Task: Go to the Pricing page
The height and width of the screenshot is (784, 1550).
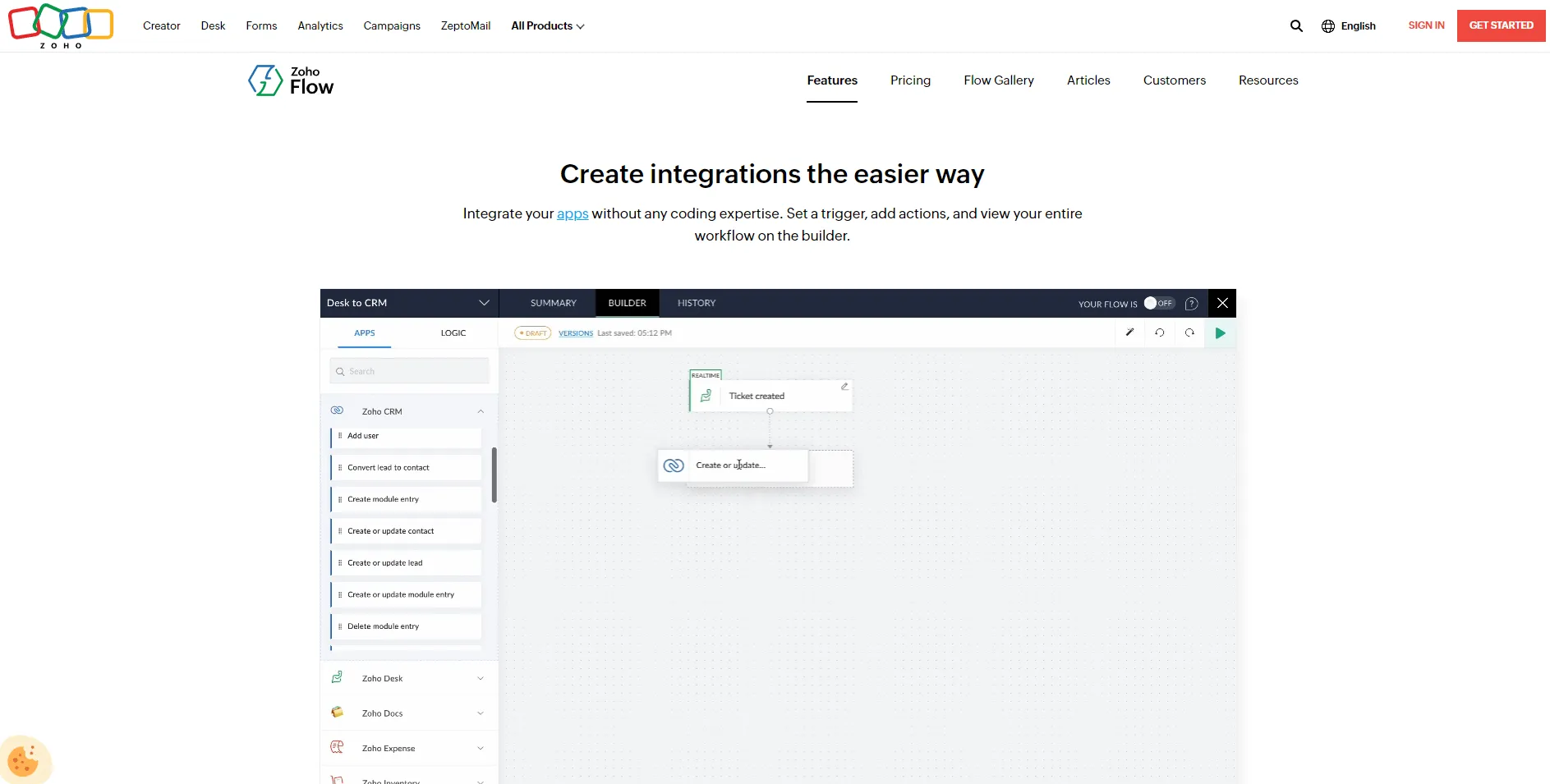Action: (x=910, y=80)
